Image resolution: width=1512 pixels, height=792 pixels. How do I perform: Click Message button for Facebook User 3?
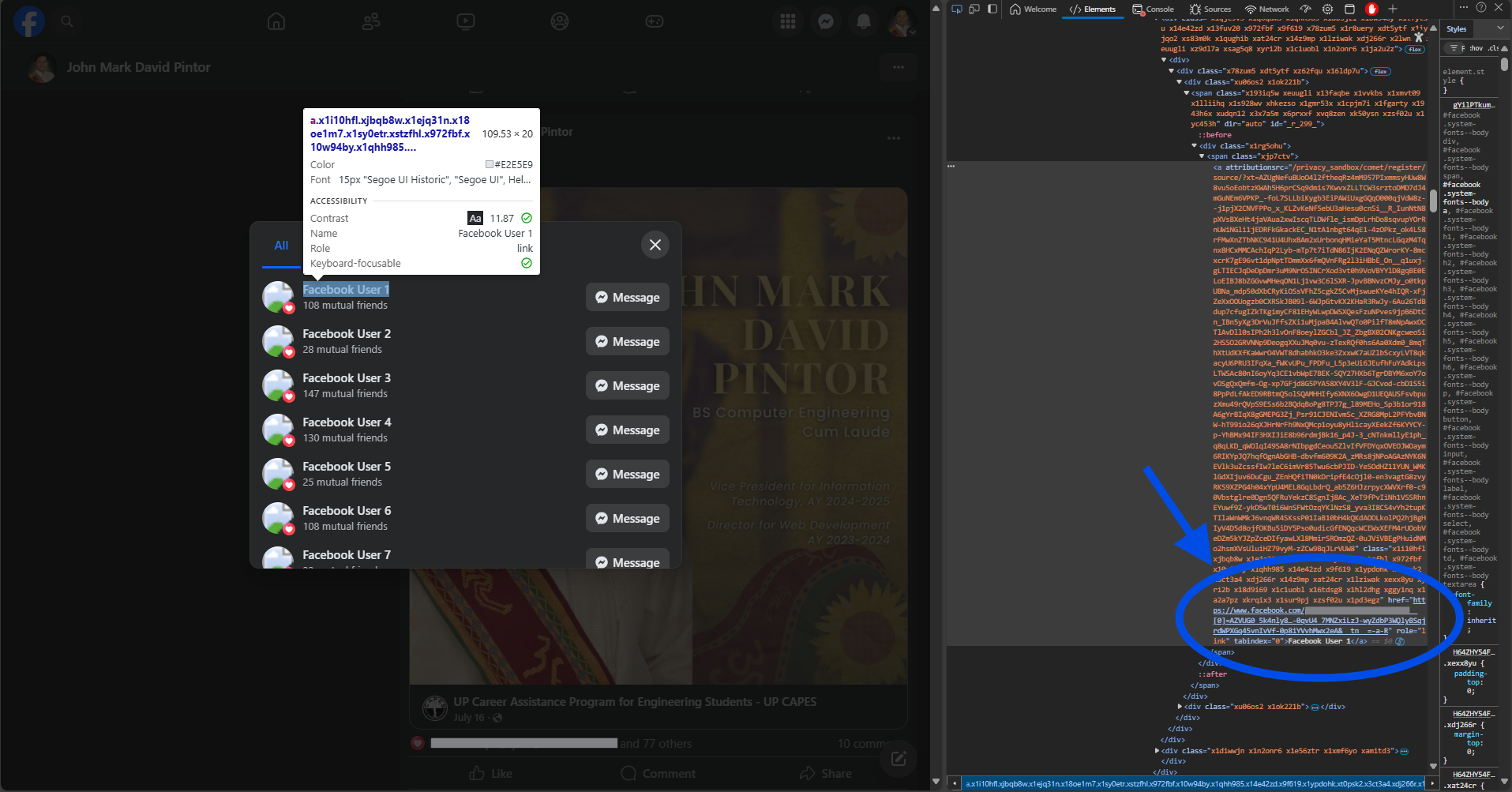pos(627,386)
